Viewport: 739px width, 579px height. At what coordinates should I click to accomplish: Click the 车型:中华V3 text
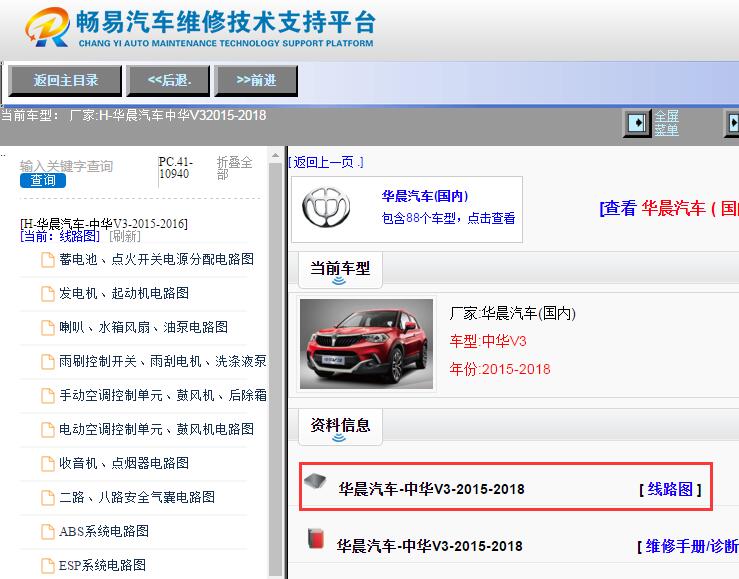[488, 341]
